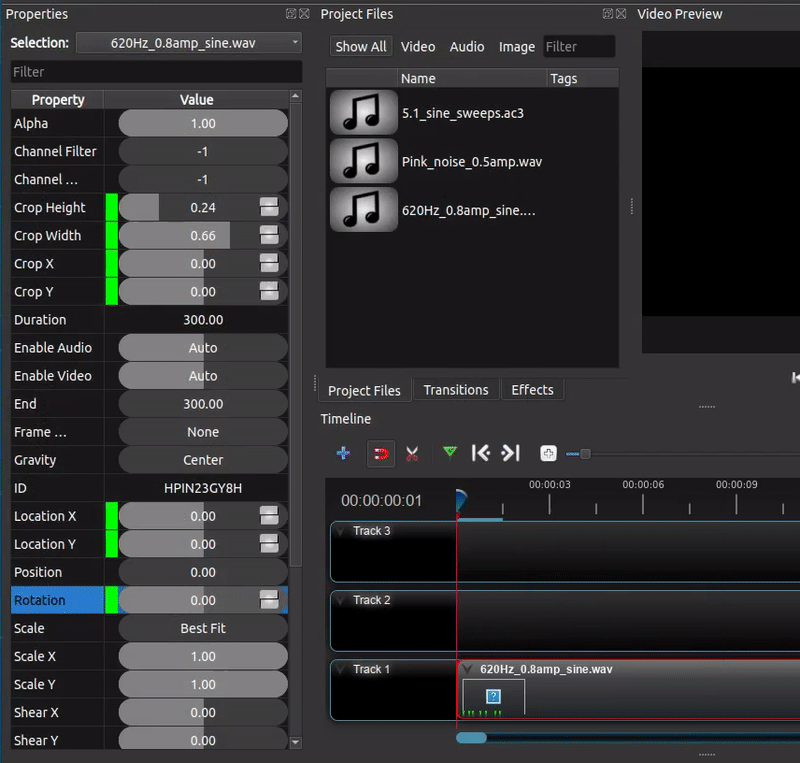Click the Channel Filter value field
The width and height of the screenshot is (800, 763).
pos(203,152)
